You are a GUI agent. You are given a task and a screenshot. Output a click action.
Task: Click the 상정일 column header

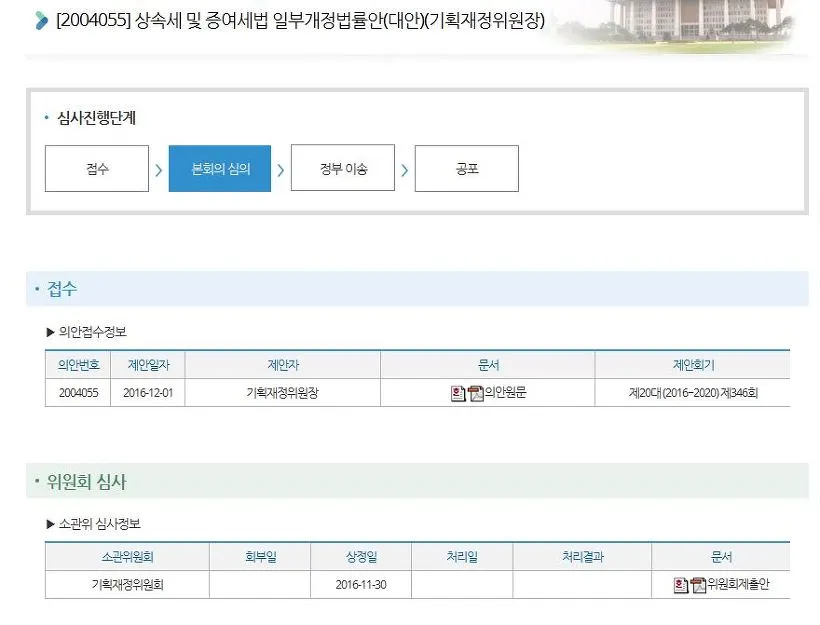tap(361, 556)
